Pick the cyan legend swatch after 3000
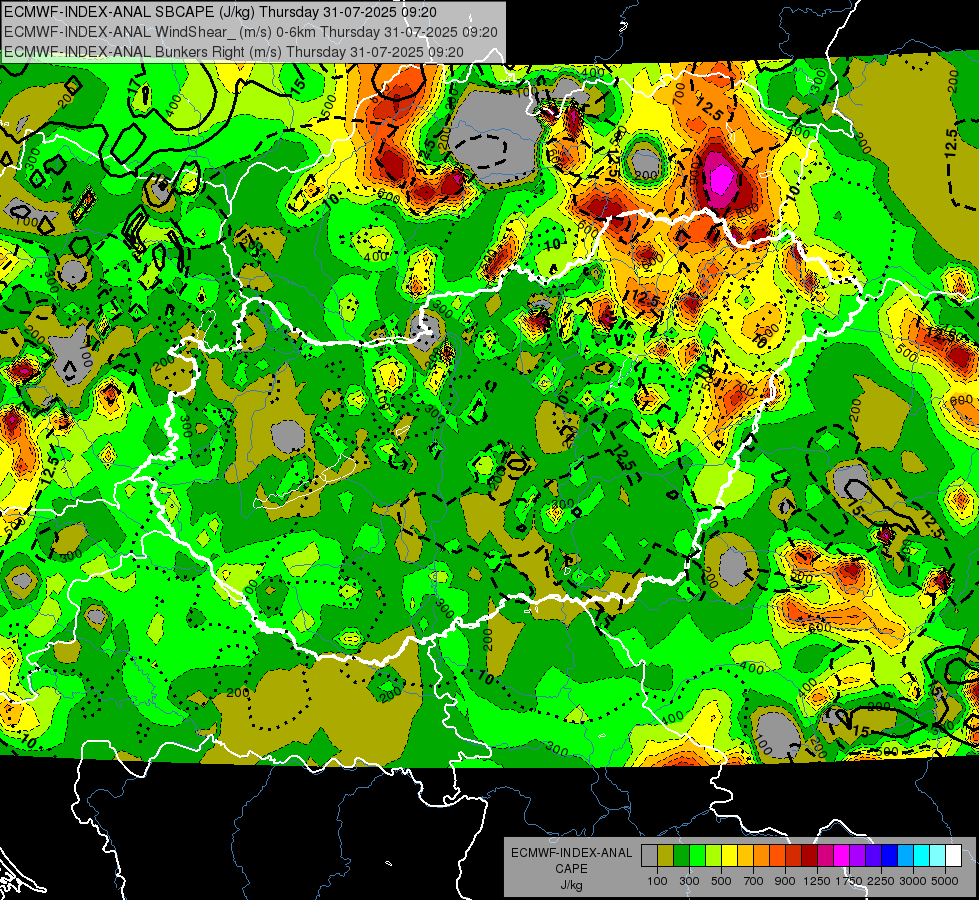 (x=922, y=856)
